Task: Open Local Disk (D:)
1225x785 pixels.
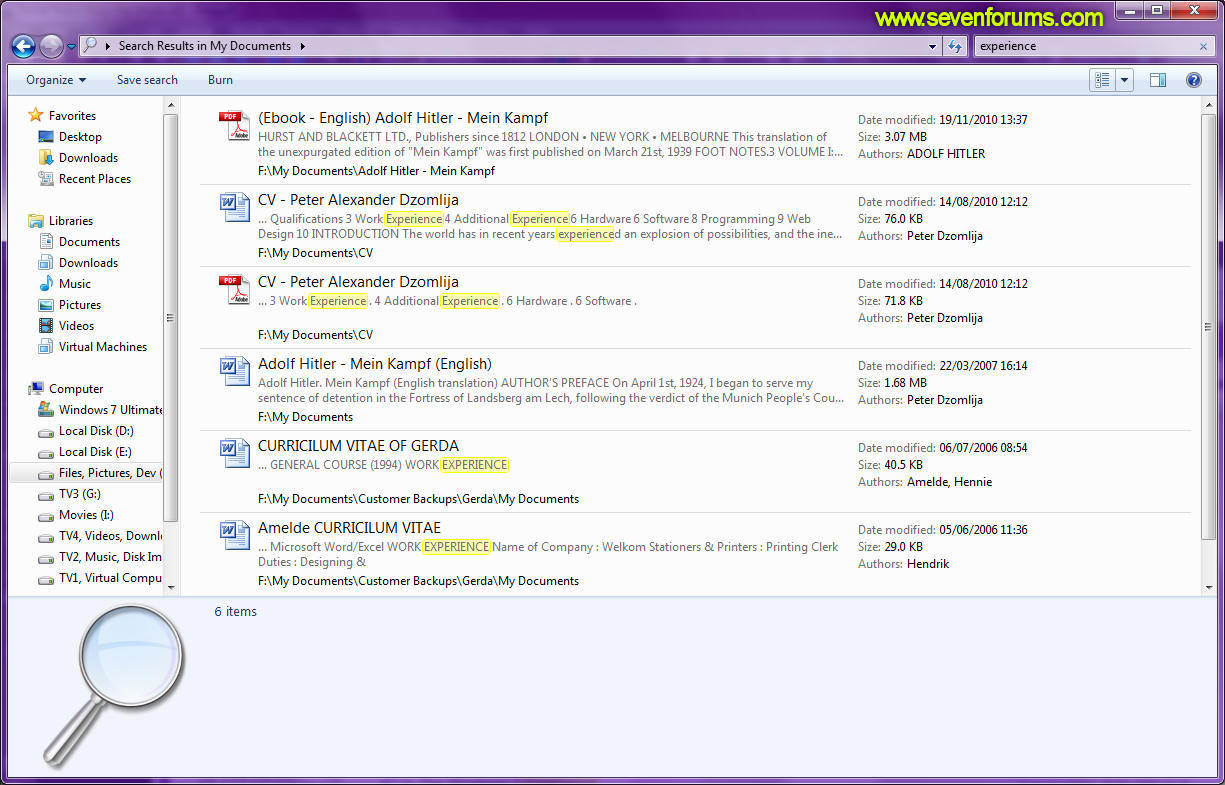Action: pos(96,431)
